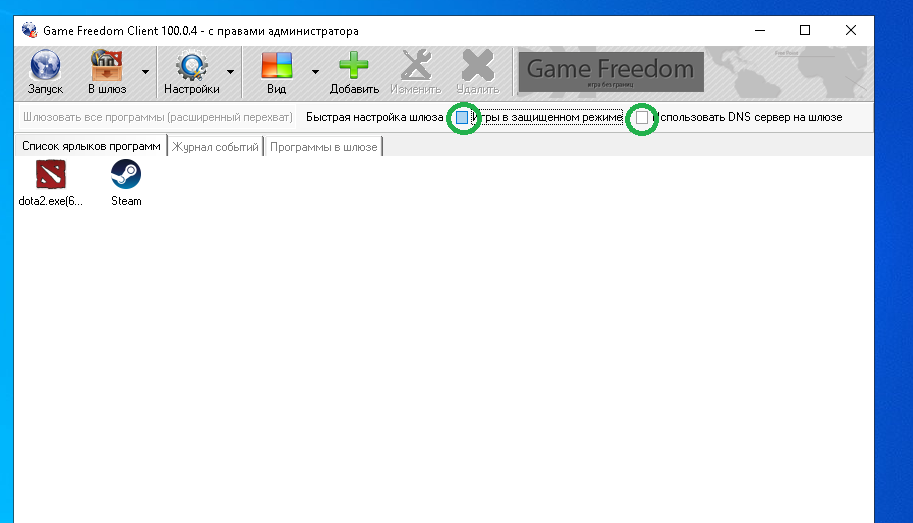Expand the Настройки dropdown arrow
The width and height of the screenshot is (913, 523).
(230, 72)
